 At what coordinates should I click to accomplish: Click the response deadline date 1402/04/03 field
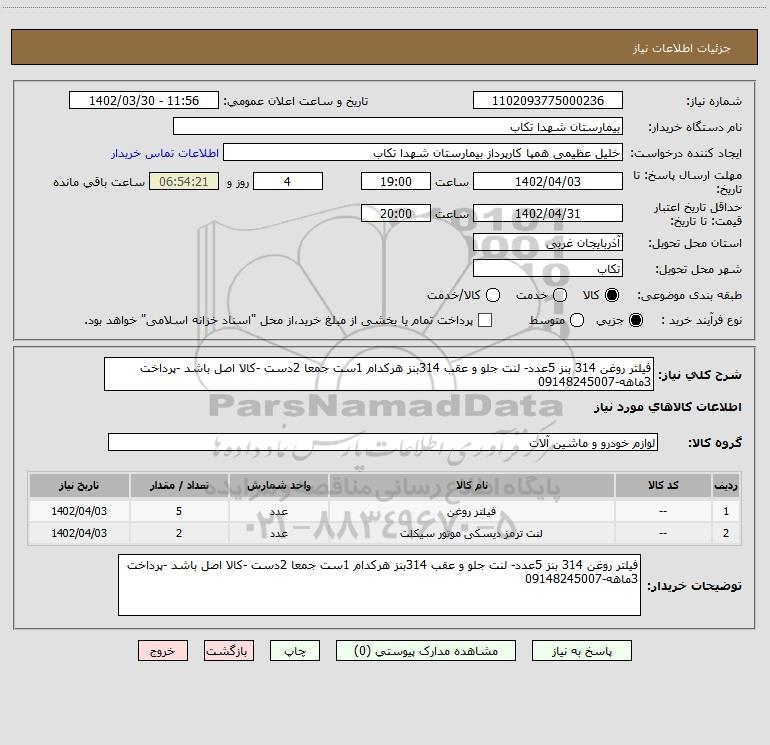pyautogui.click(x=548, y=181)
